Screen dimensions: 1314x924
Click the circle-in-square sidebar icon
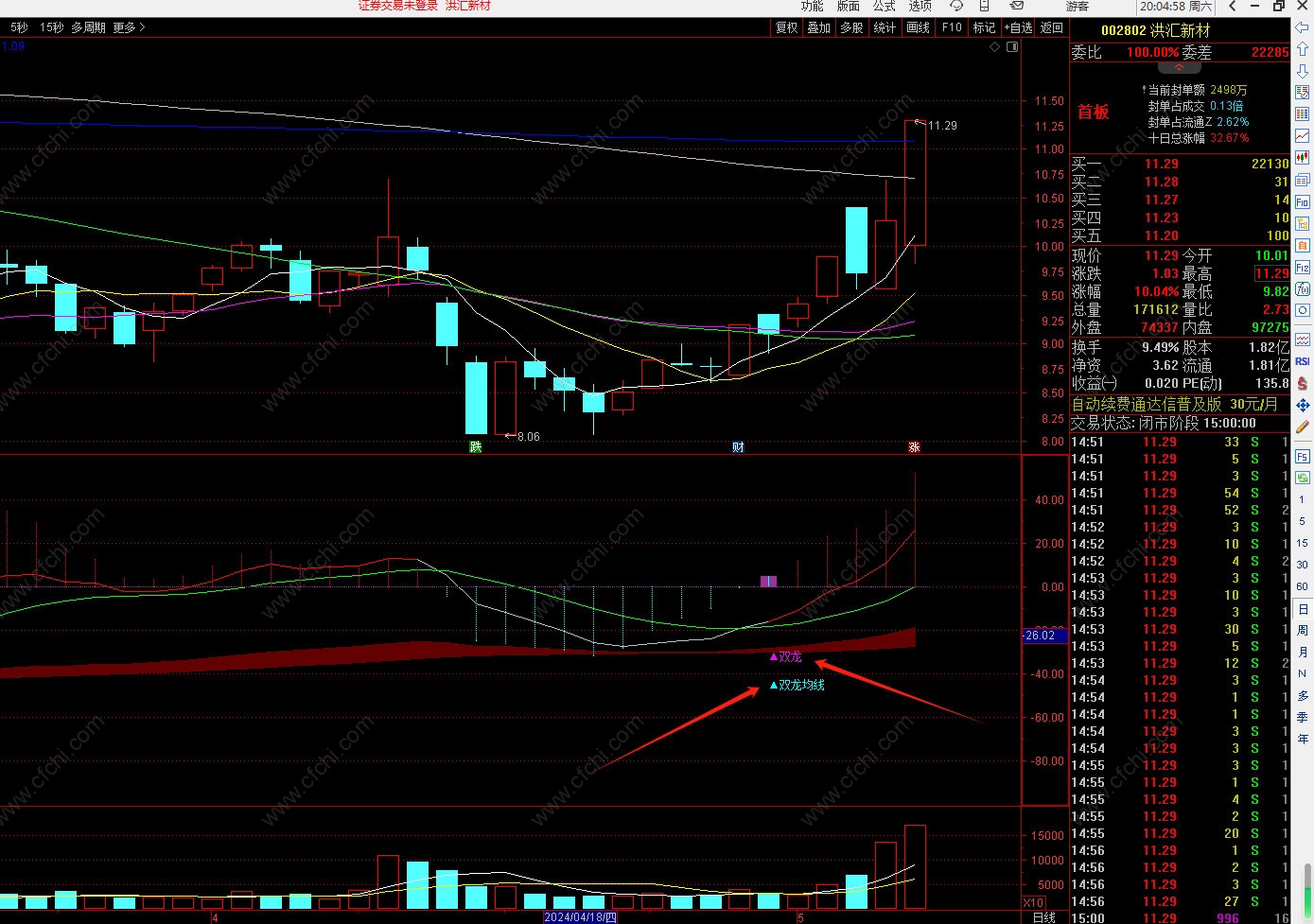pos(1303,310)
